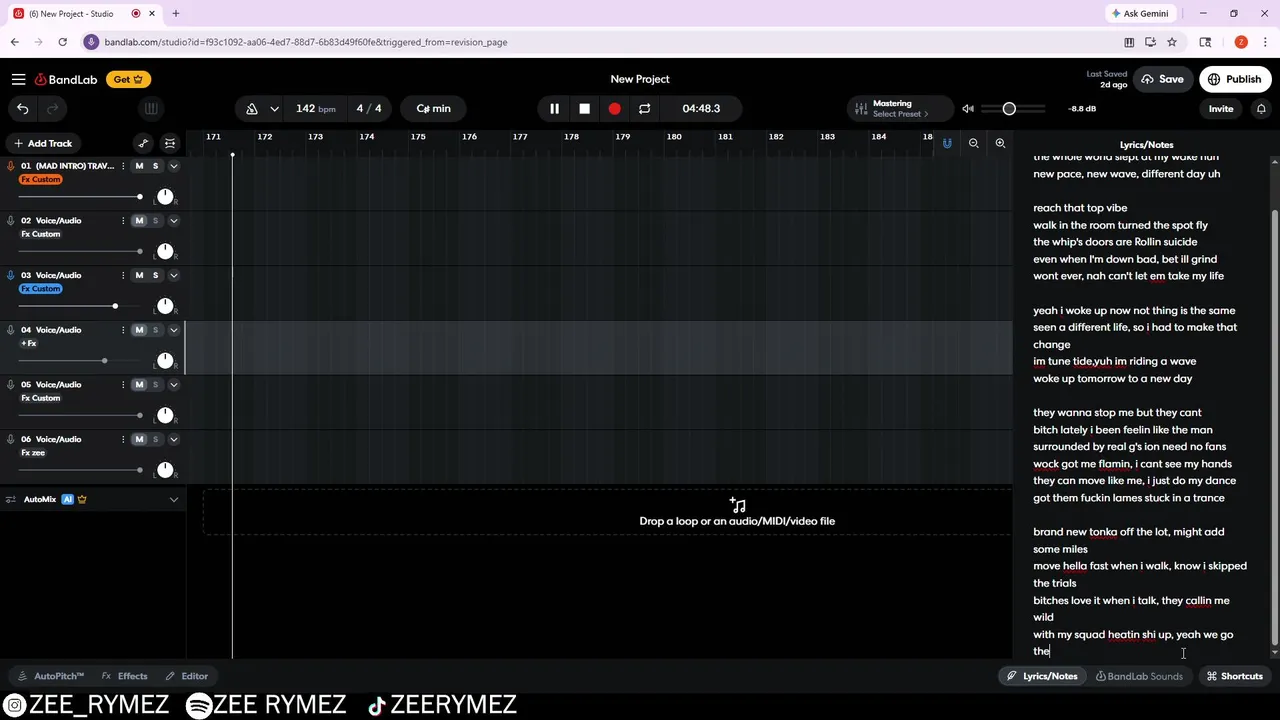Open the AutoPitch tab

[x=51, y=676]
